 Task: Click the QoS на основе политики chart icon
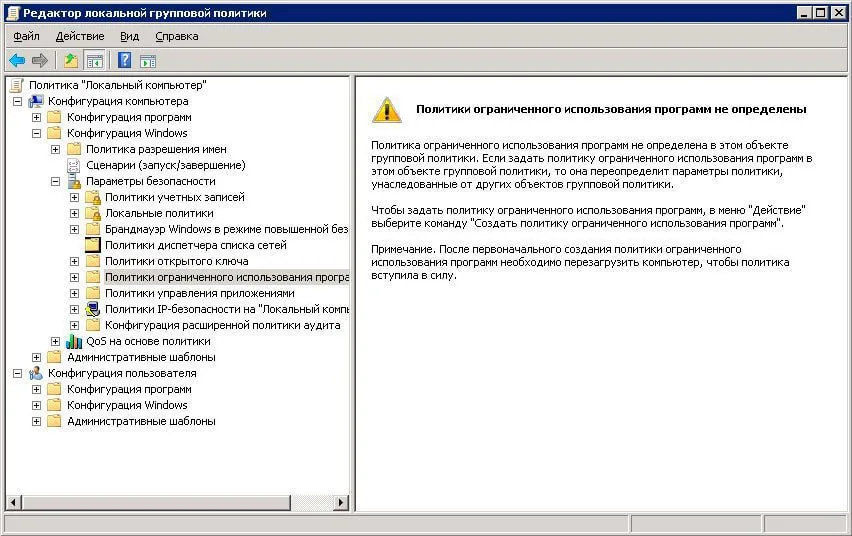pyautogui.click(x=74, y=341)
